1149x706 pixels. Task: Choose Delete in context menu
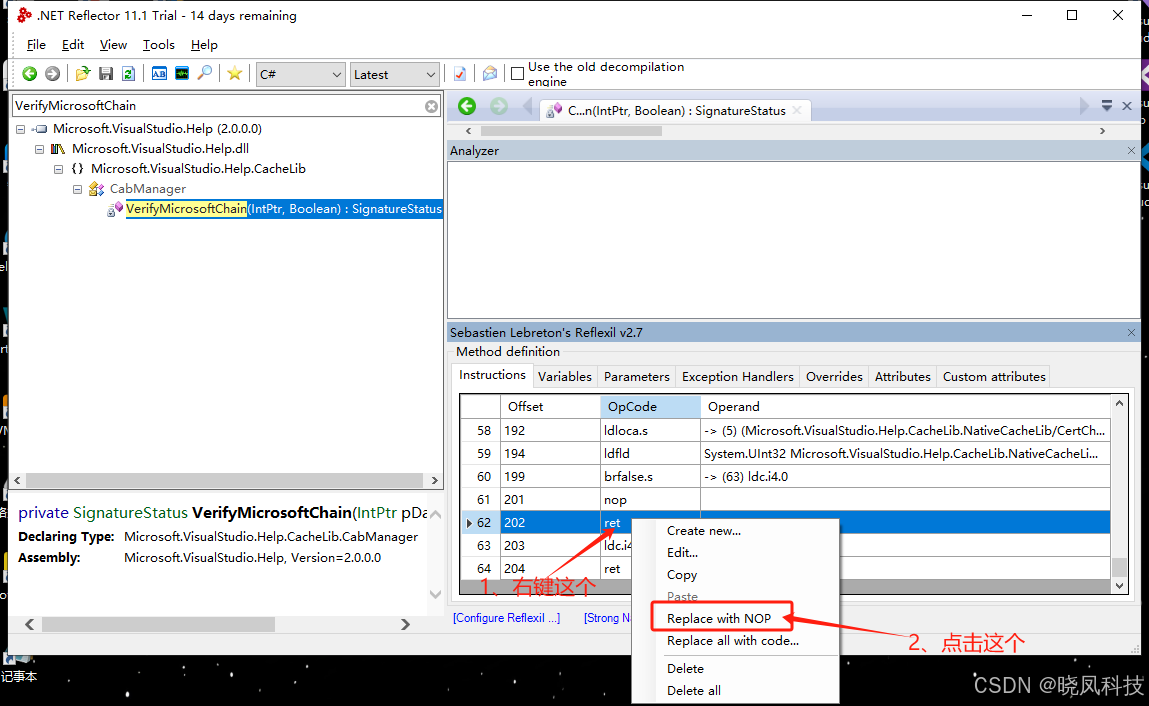(685, 668)
